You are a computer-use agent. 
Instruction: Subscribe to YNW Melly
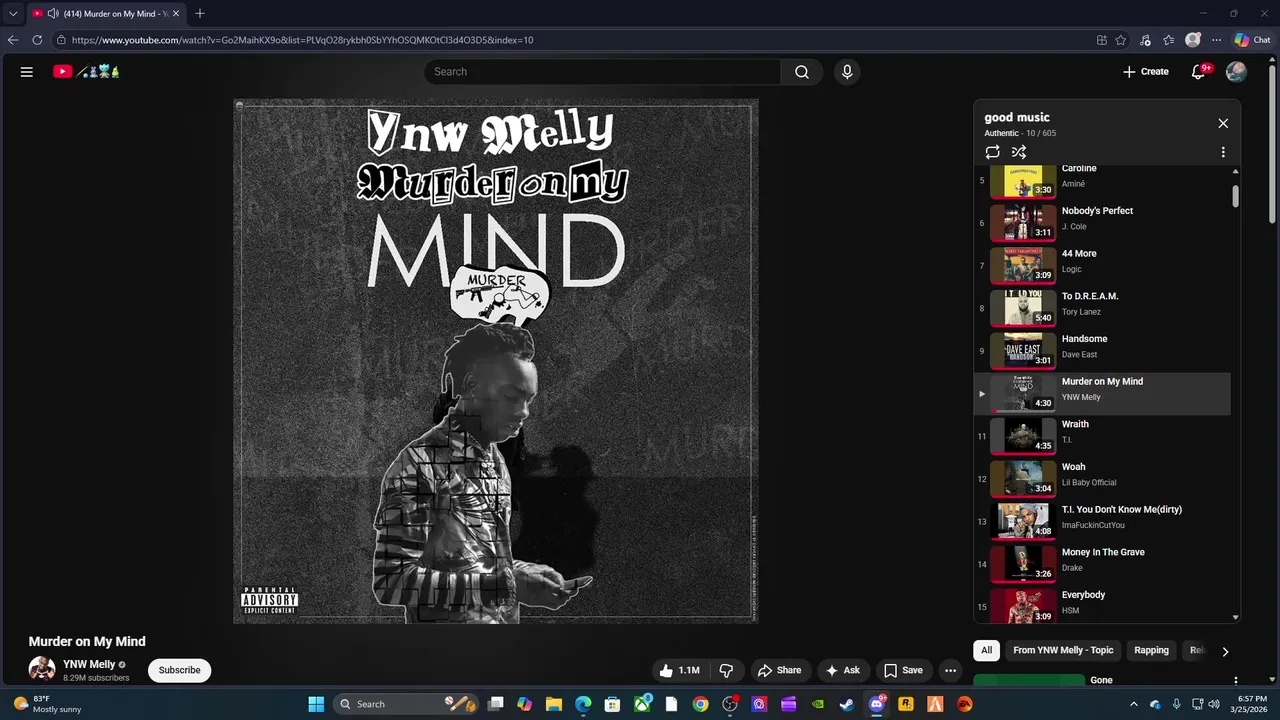coord(180,670)
